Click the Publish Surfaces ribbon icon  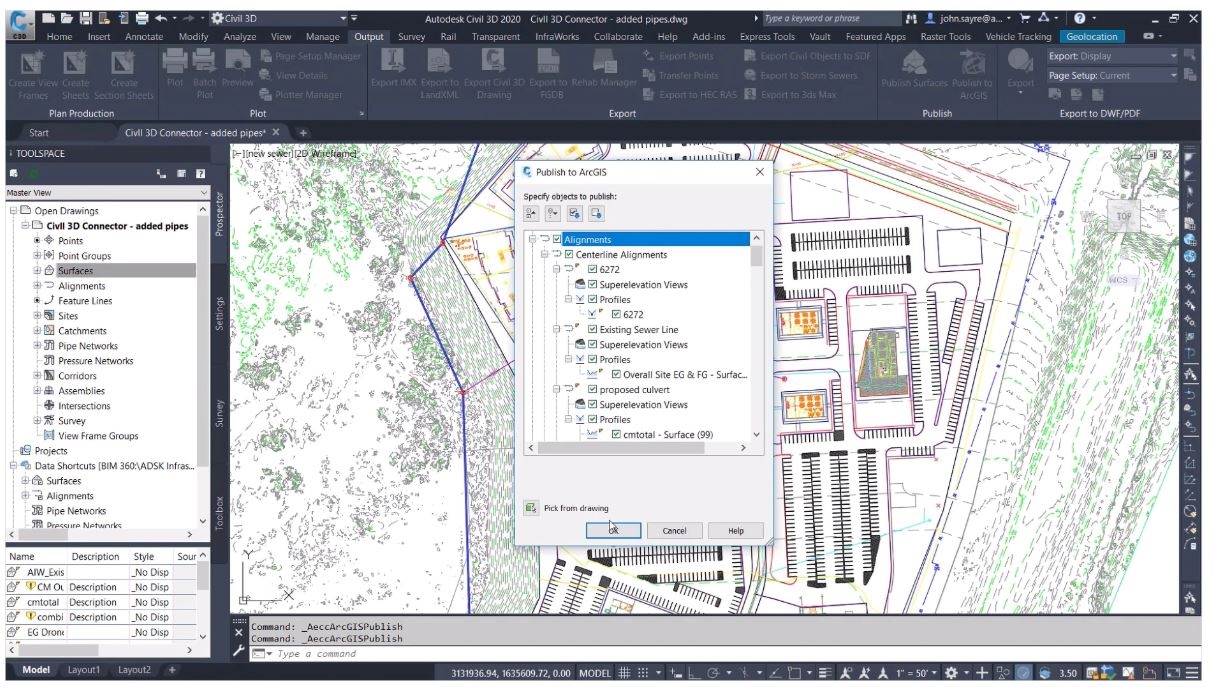pos(914,63)
